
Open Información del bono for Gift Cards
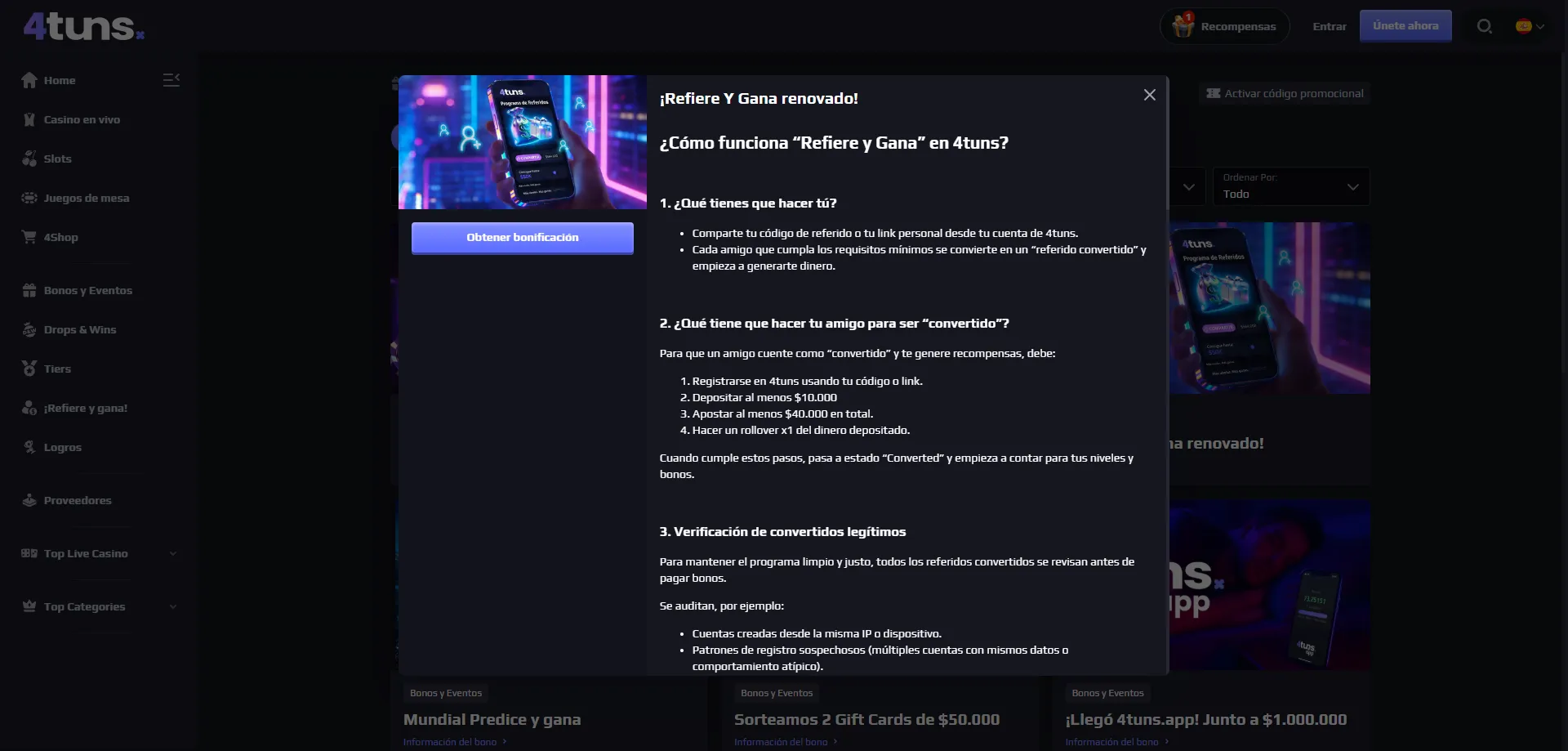click(786, 742)
